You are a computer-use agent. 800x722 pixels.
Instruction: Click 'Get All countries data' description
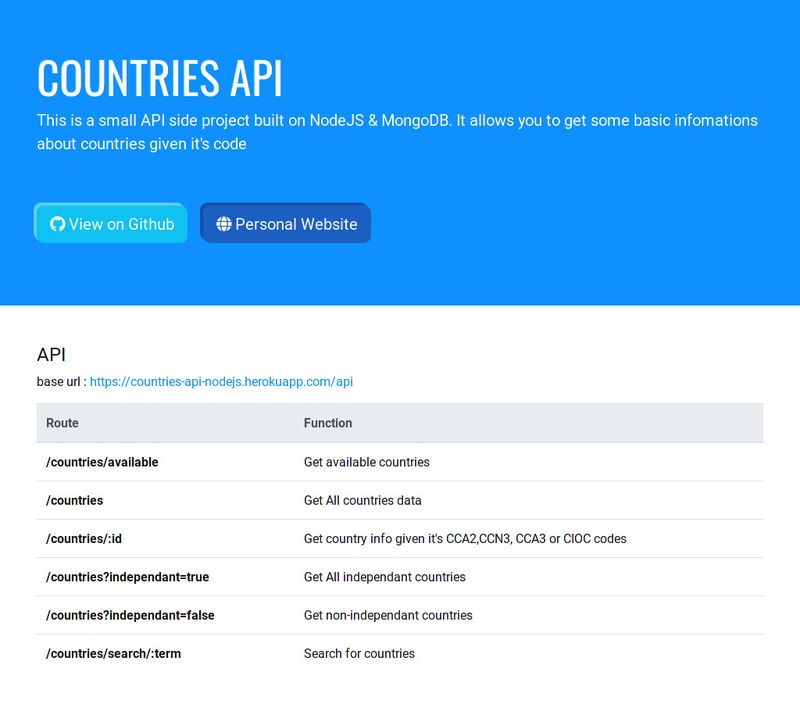coord(363,500)
